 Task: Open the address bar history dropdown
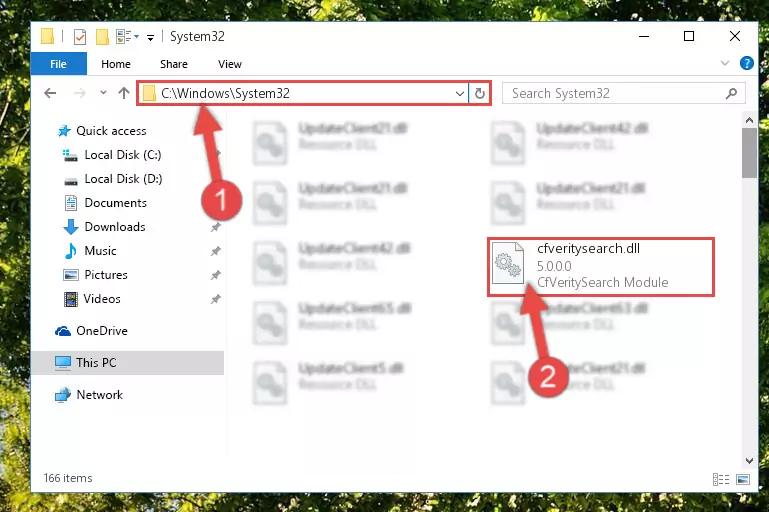pyautogui.click(x=460, y=93)
